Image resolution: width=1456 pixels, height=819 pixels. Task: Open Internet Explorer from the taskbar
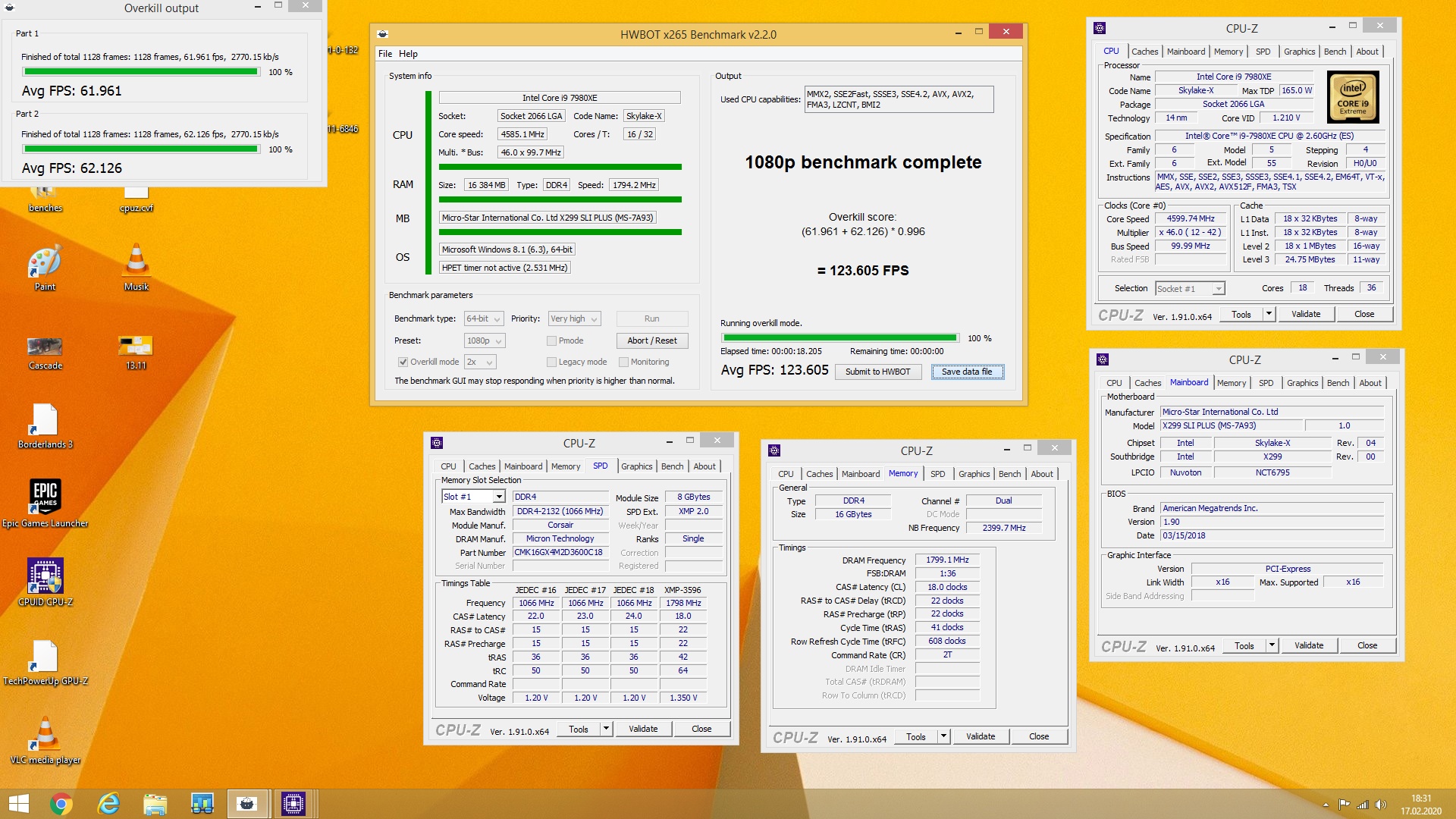(x=108, y=804)
